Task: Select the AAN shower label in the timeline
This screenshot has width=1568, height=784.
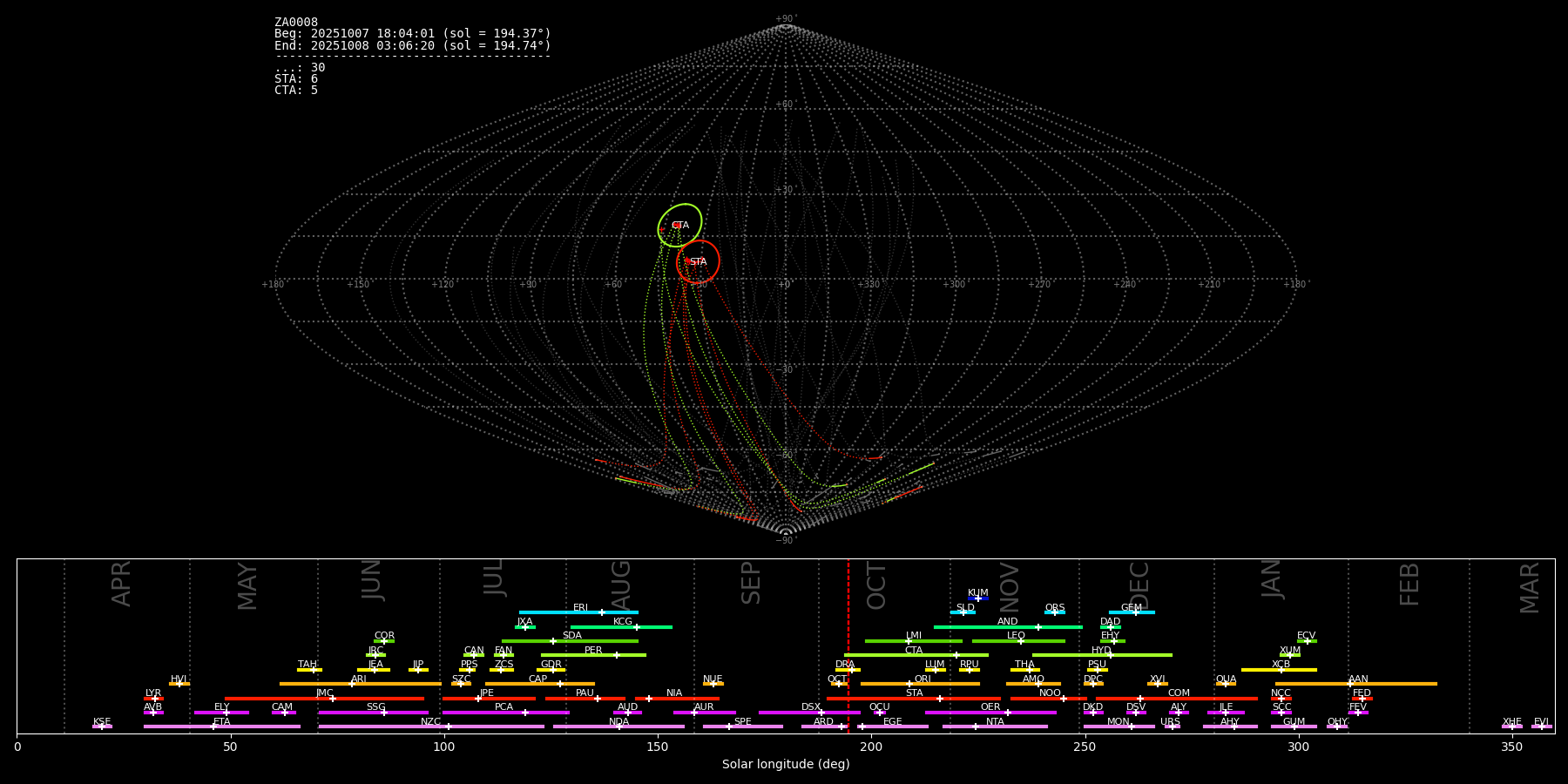Action: click(x=1358, y=679)
